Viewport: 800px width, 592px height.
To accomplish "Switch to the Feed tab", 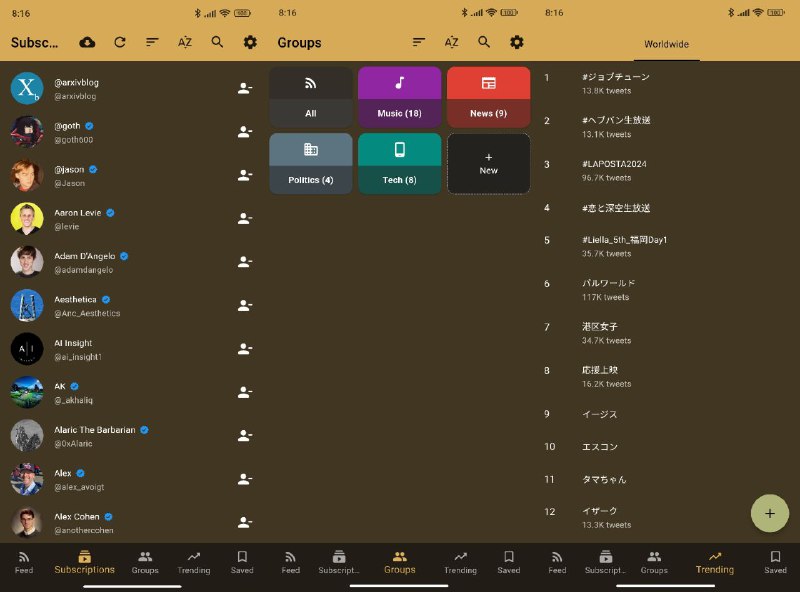I will tap(23, 563).
